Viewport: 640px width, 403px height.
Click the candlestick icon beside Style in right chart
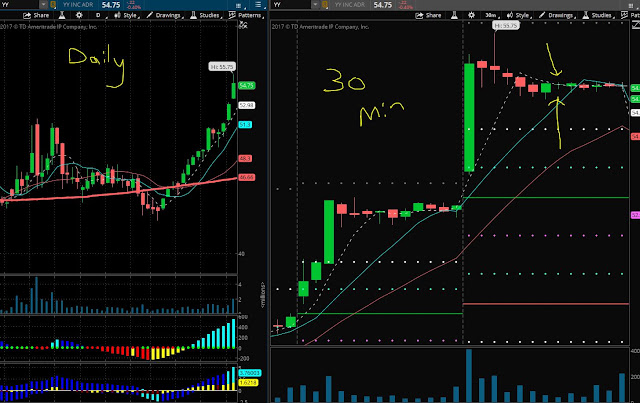click(x=510, y=15)
